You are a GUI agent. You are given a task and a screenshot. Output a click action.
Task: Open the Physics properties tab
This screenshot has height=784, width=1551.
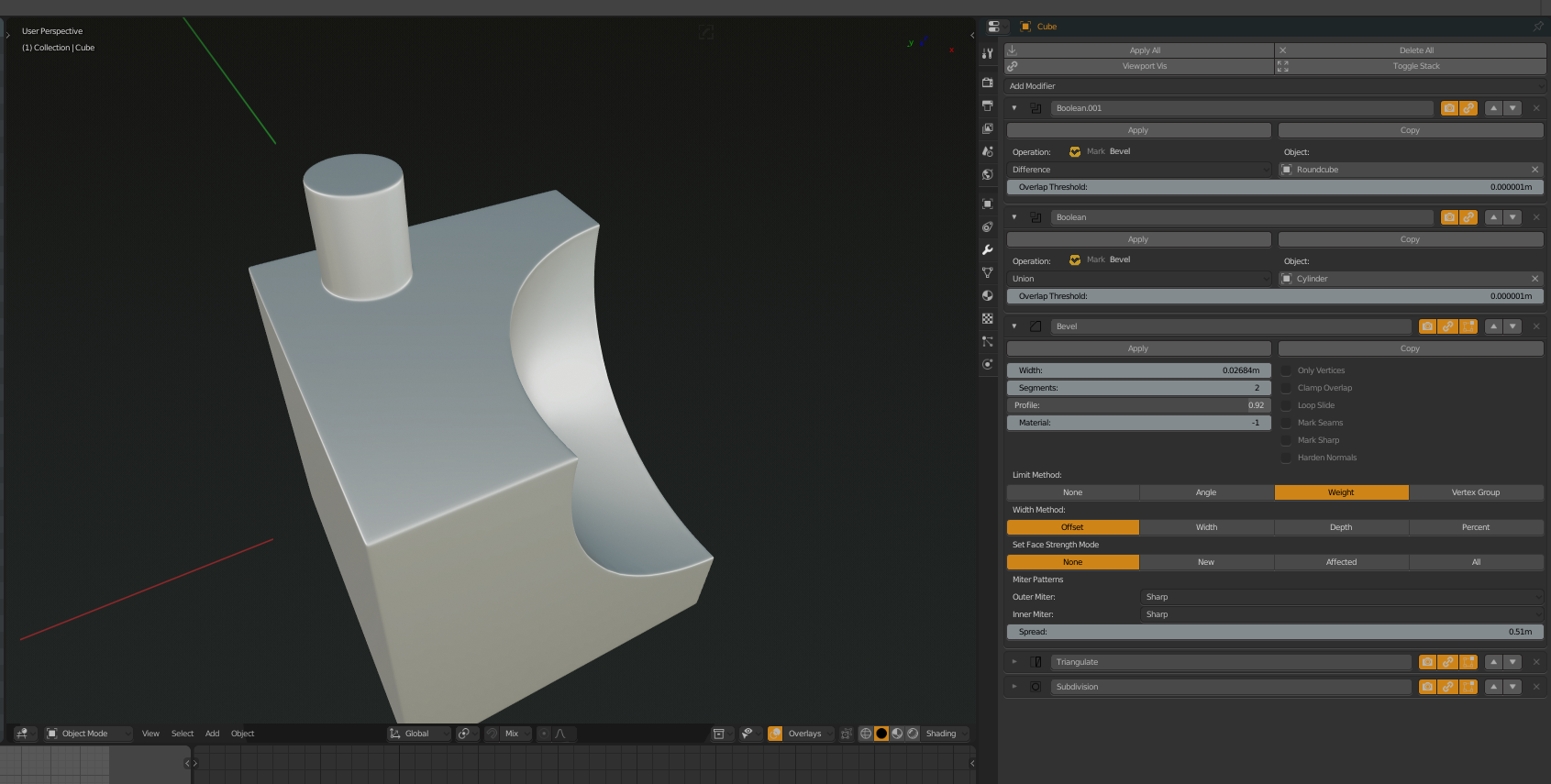click(988, 364)
